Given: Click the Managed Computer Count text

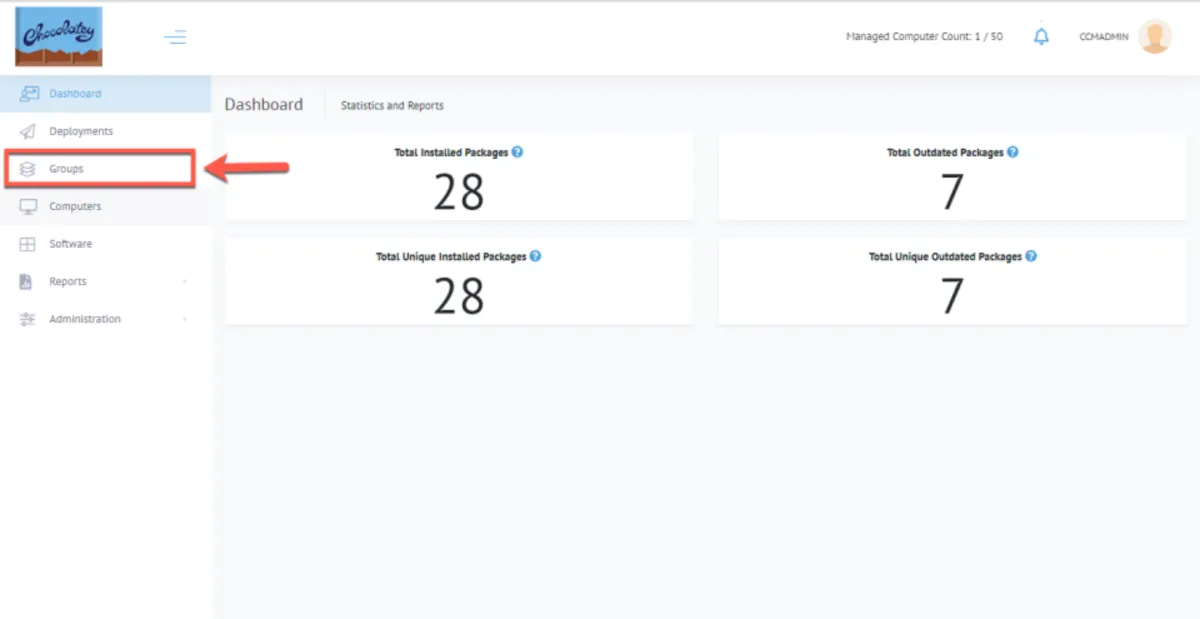Looking at the screenshot, I should point(924,37).
